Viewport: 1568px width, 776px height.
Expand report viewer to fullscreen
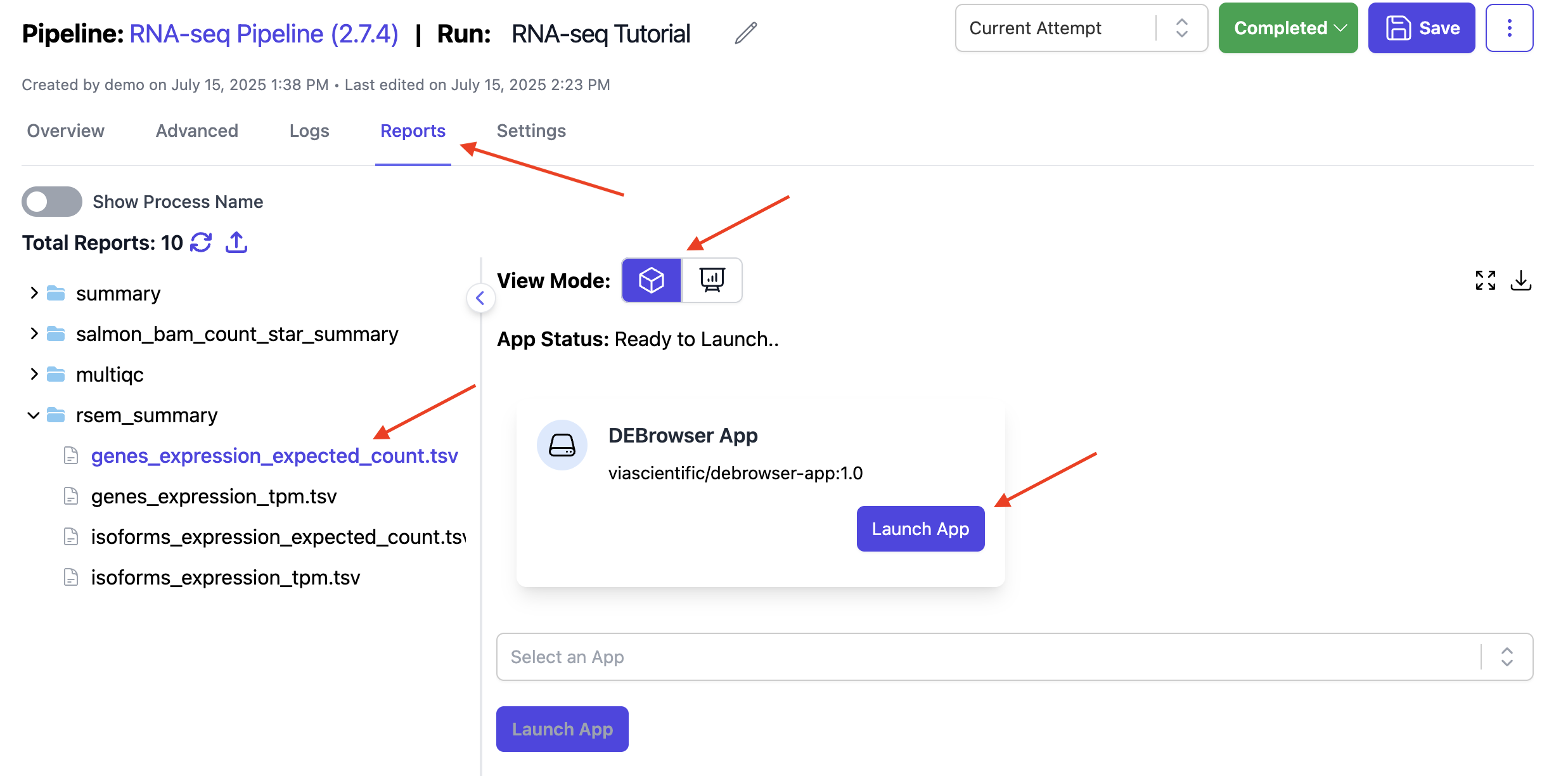click(x=1485, y=280)
